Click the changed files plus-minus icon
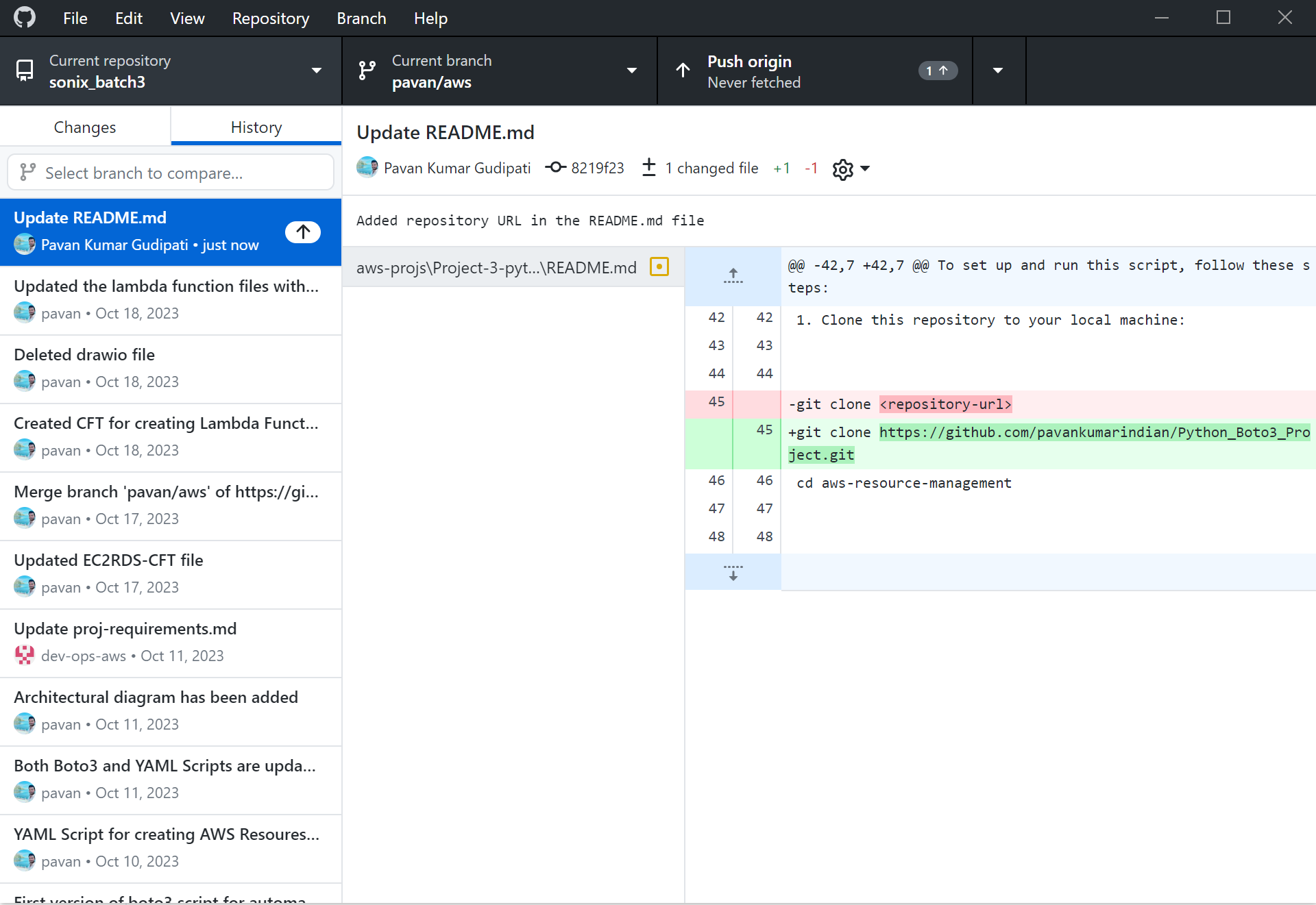Viewport: 1316px width, 905px height. click(x=648, y=167)
